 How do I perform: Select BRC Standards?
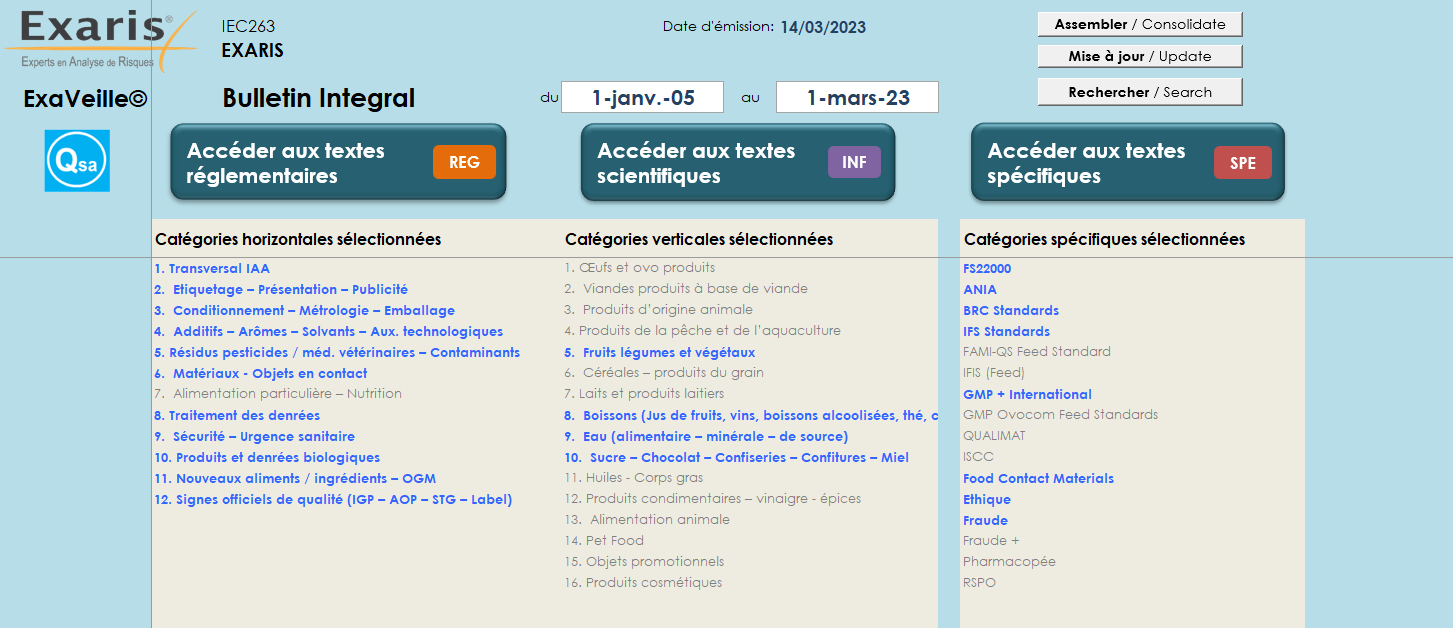click(x=1011, y=310)
